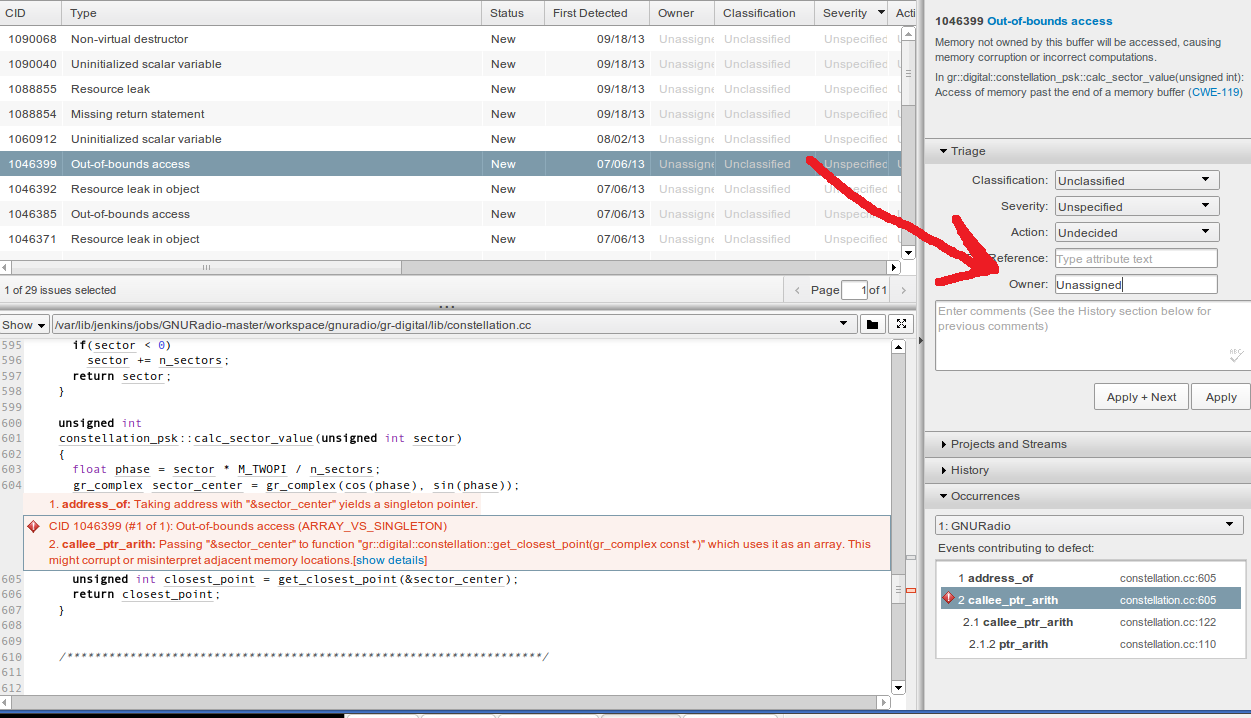Open the Show dropdown above the source code
Image resolution: width=1251 pixels, height=718 pixels.
click(24, 325)
